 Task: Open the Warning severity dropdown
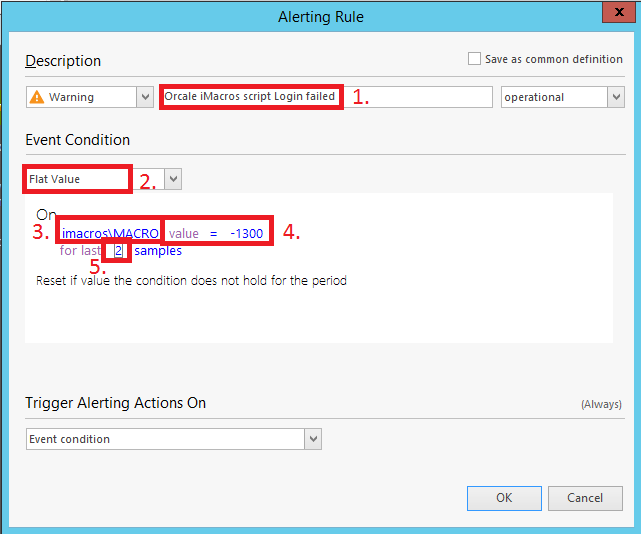tap(145, 97)
